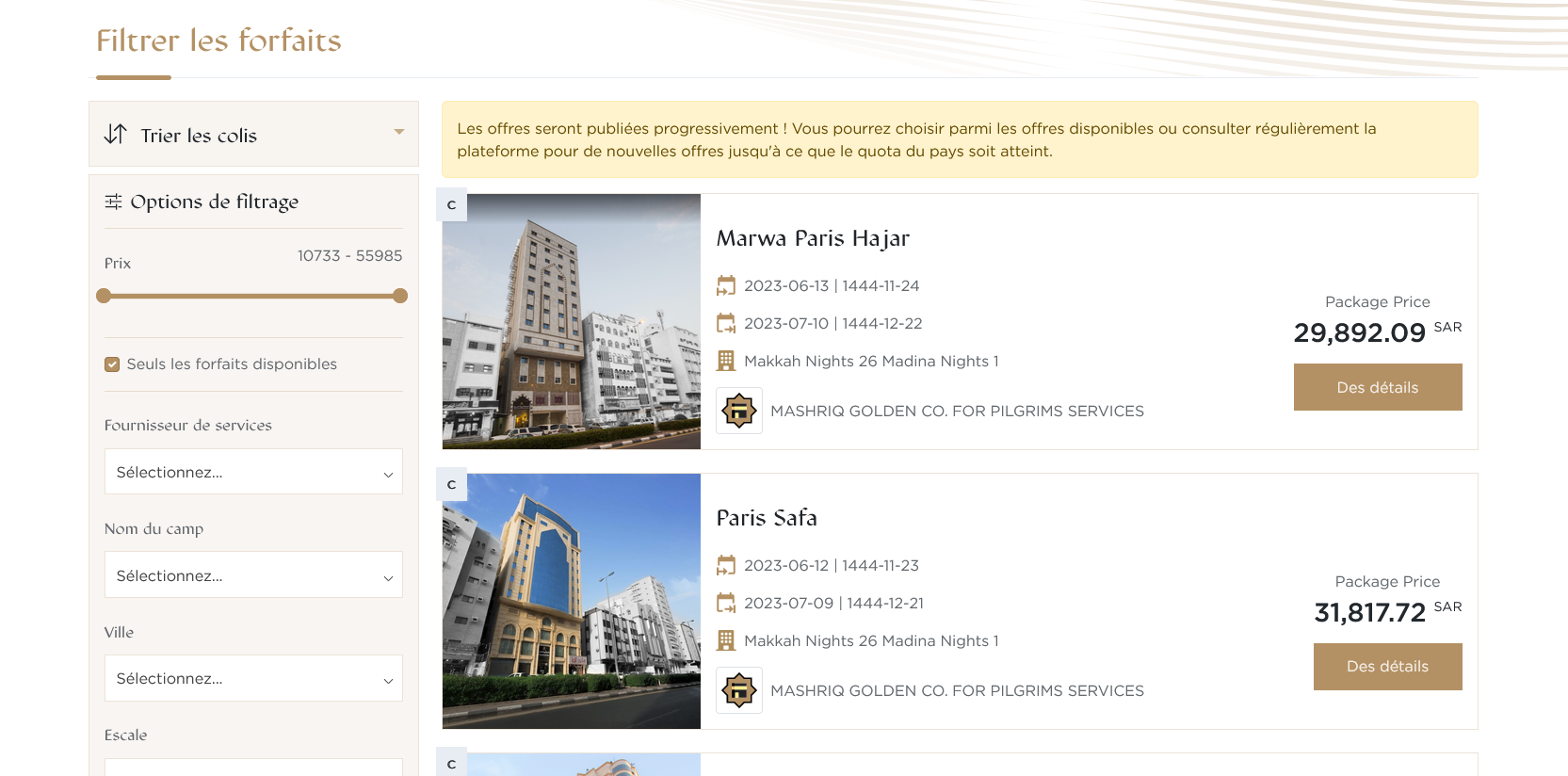1568x776 pixels.
Task: Click the Options de filtrage panel heading
Action: pos(214,202)
